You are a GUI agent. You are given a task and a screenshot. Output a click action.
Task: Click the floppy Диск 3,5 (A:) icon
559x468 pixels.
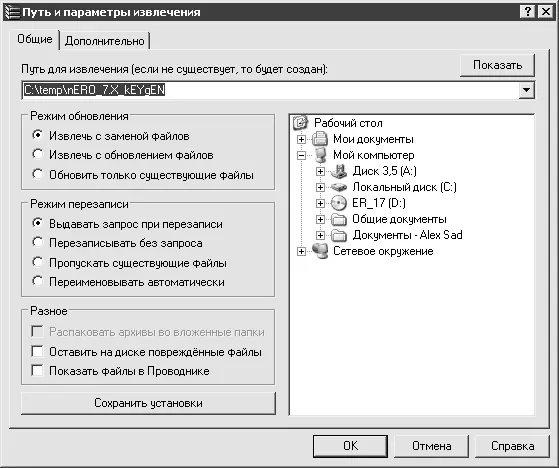pyautogui.click(x=339, y=171)
